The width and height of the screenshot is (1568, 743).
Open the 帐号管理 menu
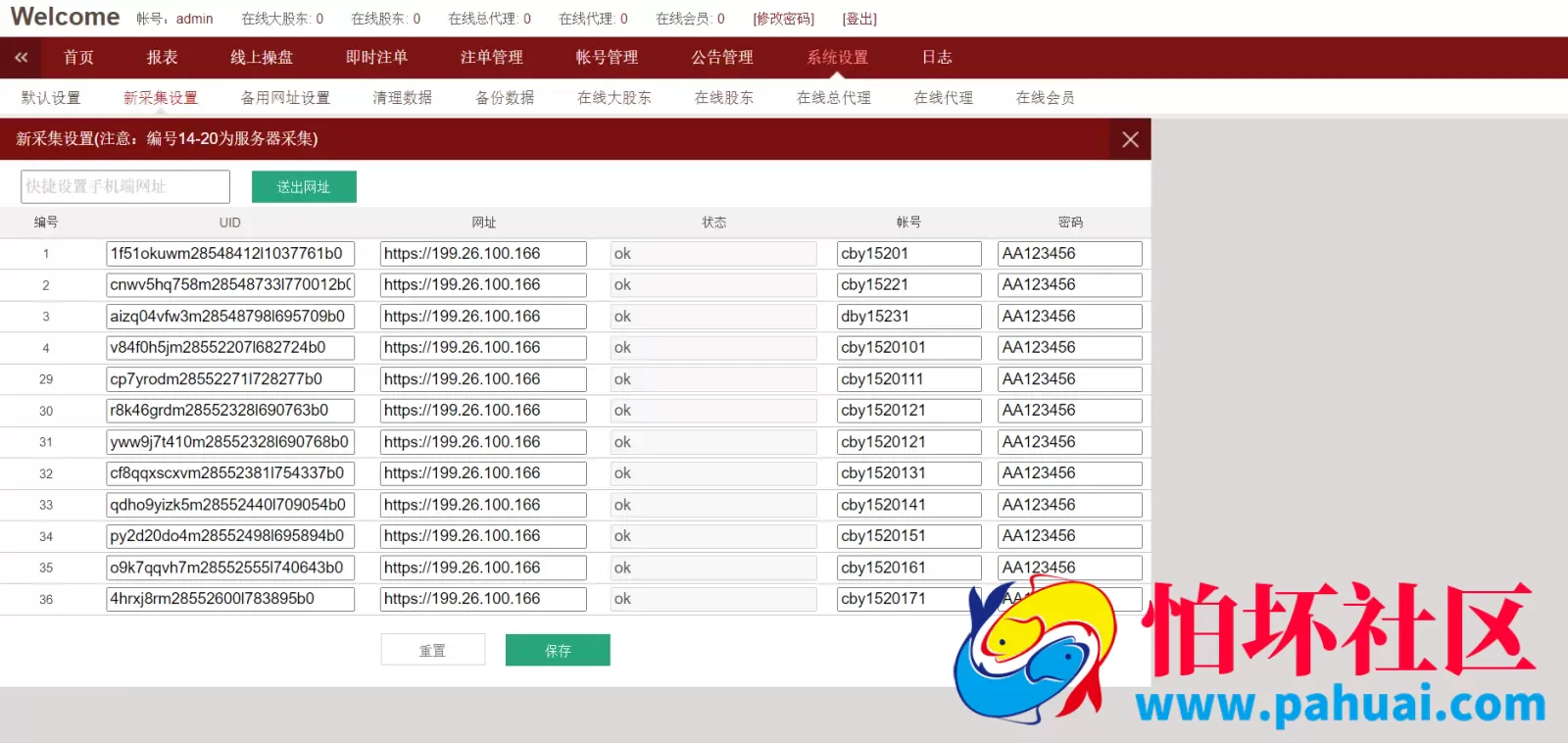tap(607, 58)
